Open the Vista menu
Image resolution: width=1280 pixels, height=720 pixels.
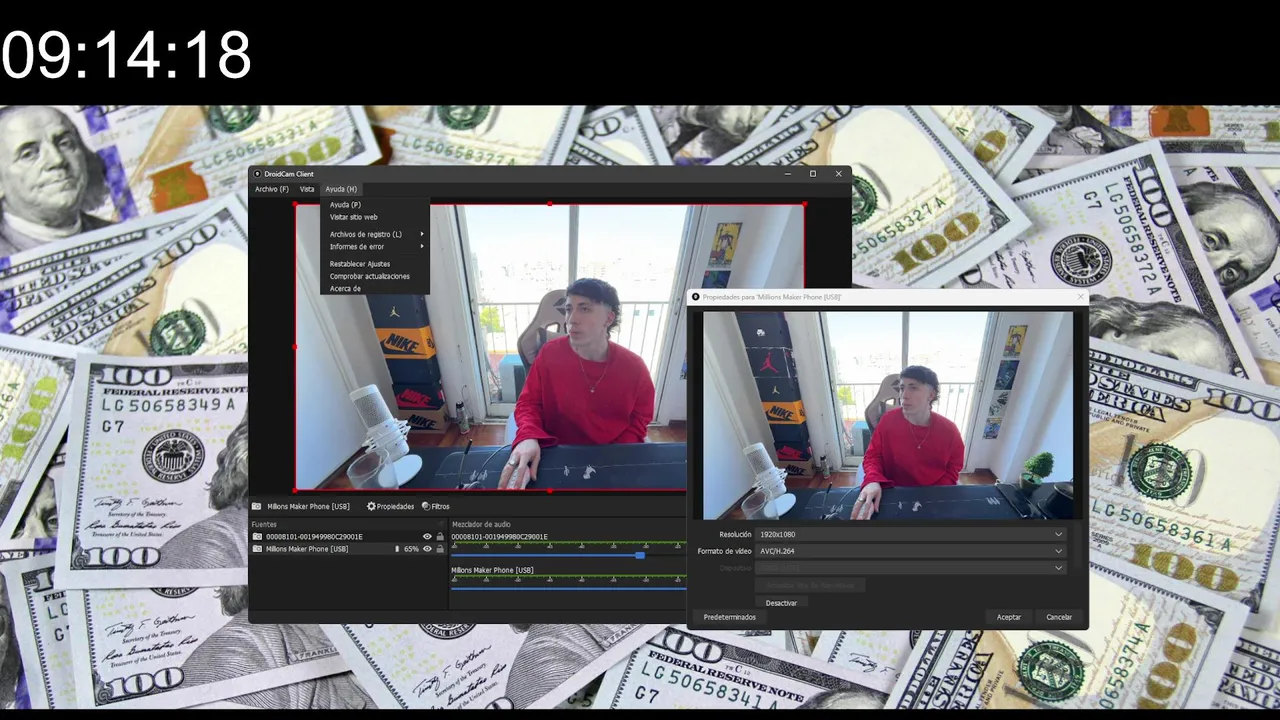307,189
